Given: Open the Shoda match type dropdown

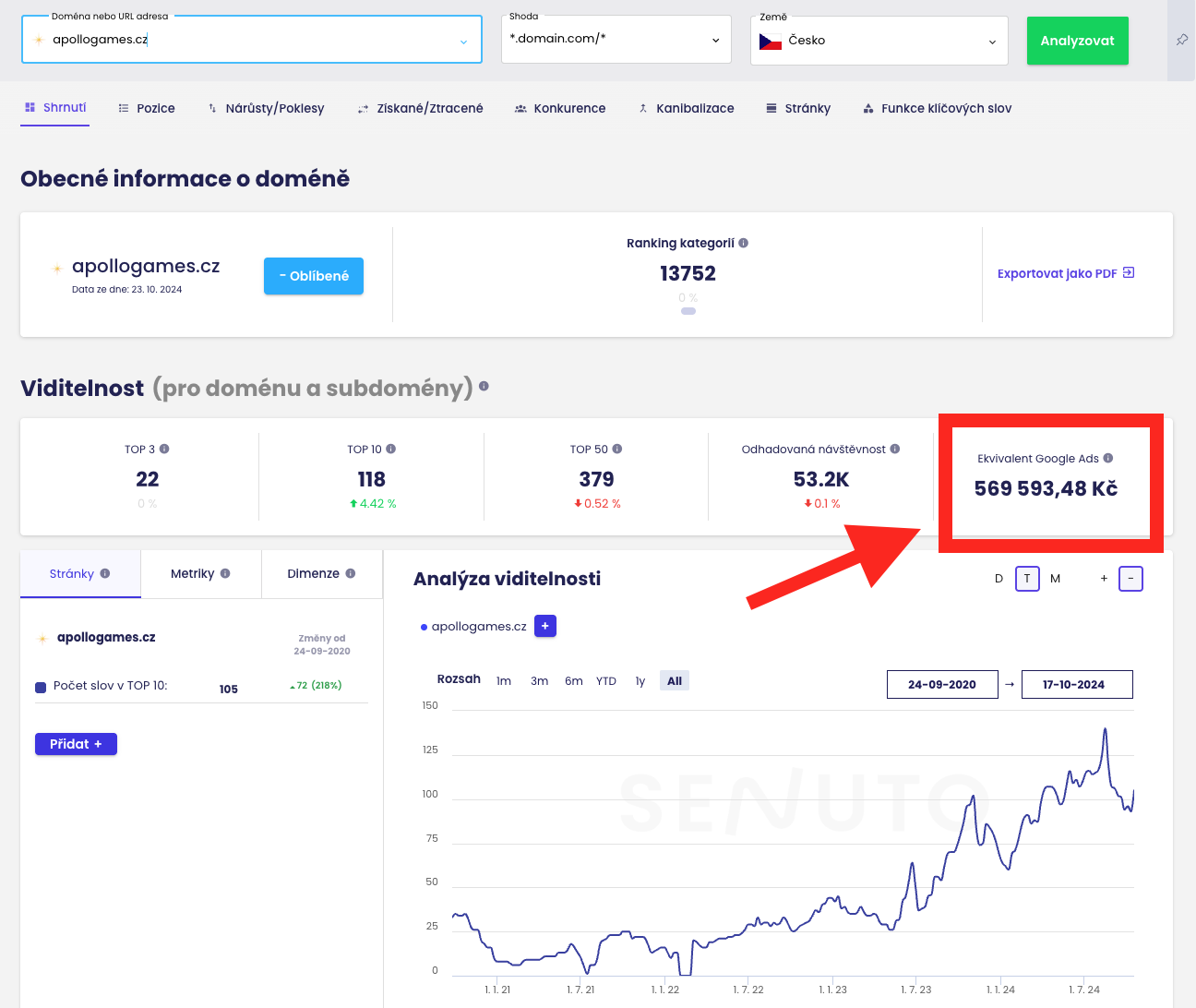Looking at the screenshot, I should [x=616, y=40].
